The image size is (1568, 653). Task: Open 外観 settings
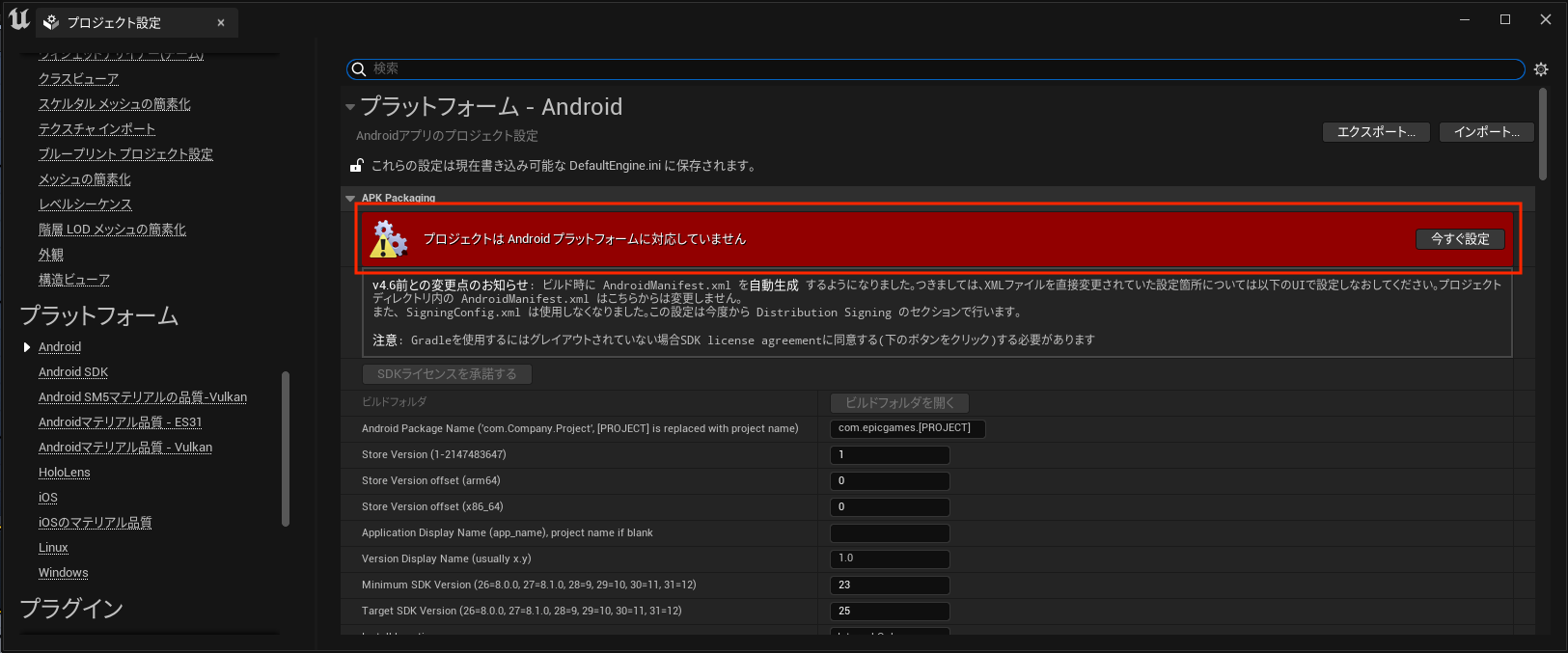click(x=51, y=255)
